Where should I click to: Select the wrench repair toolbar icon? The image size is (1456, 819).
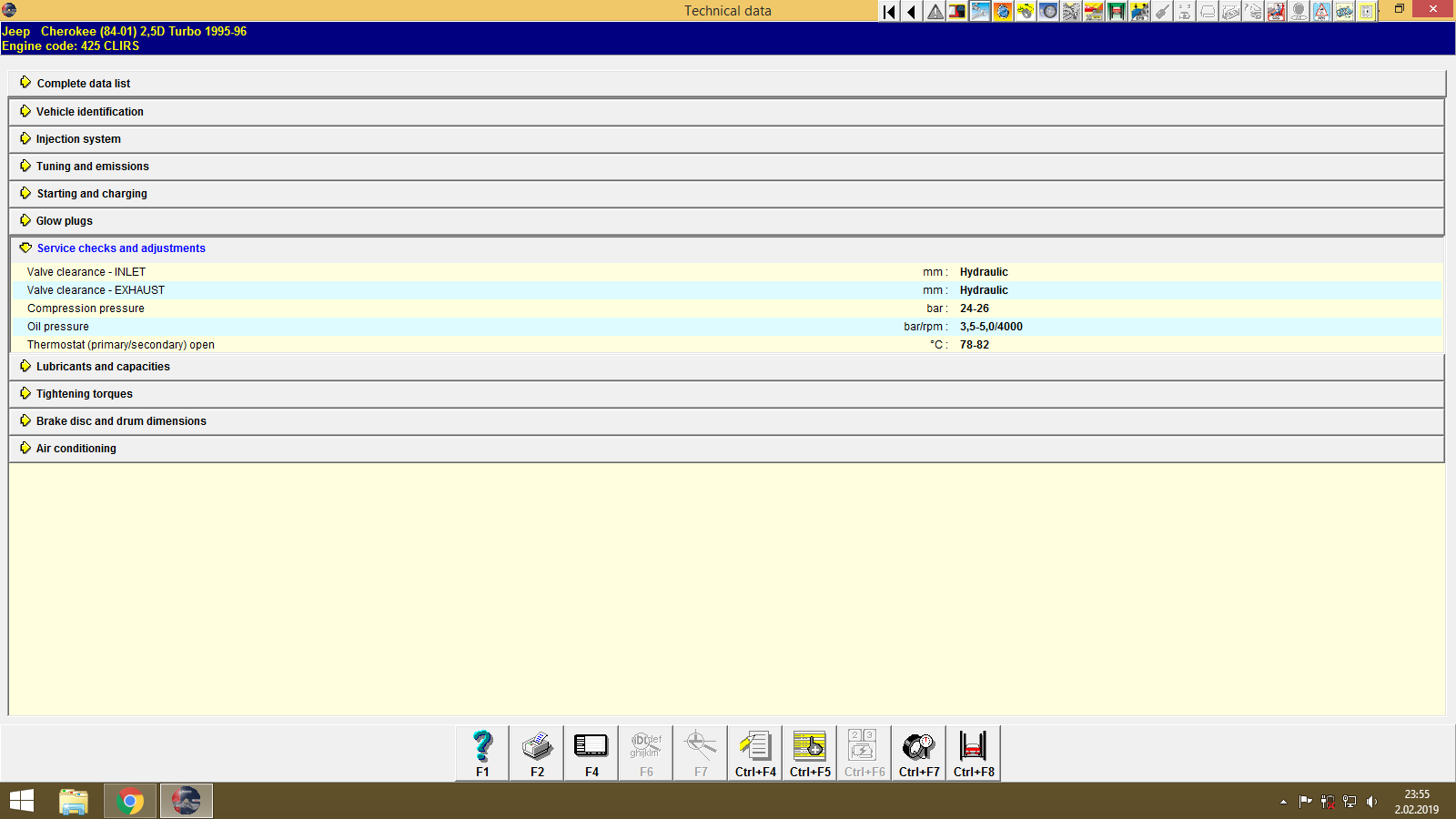tap(980, 11)
